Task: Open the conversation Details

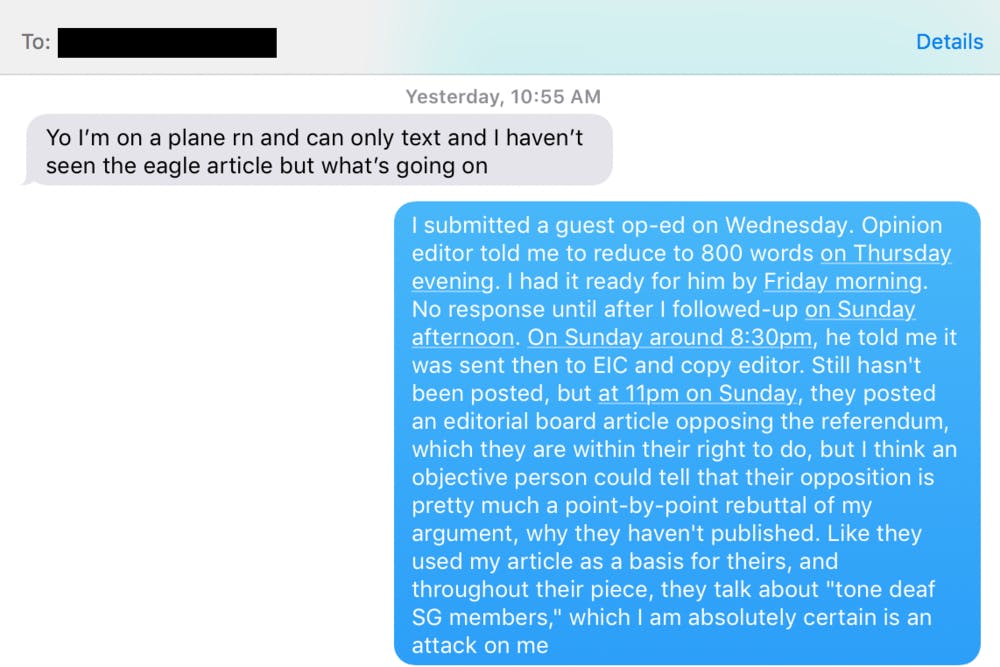Action: coord(949,42)
